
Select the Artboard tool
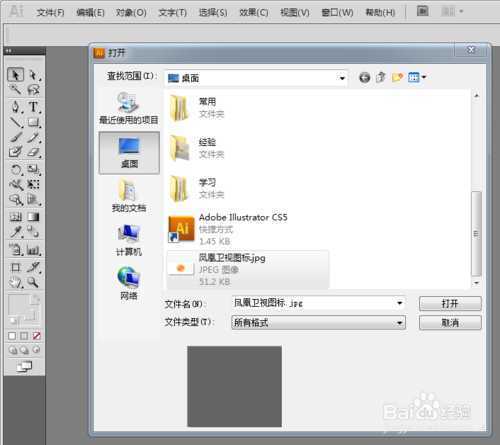click(16, 267)
